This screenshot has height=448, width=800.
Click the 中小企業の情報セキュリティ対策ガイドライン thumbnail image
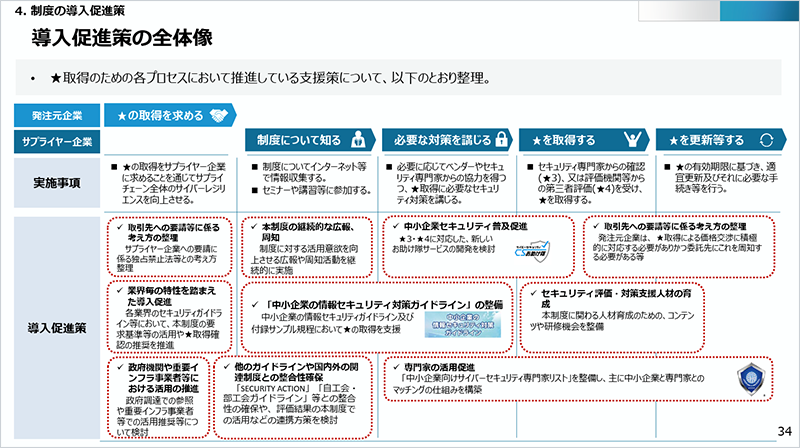463,325
